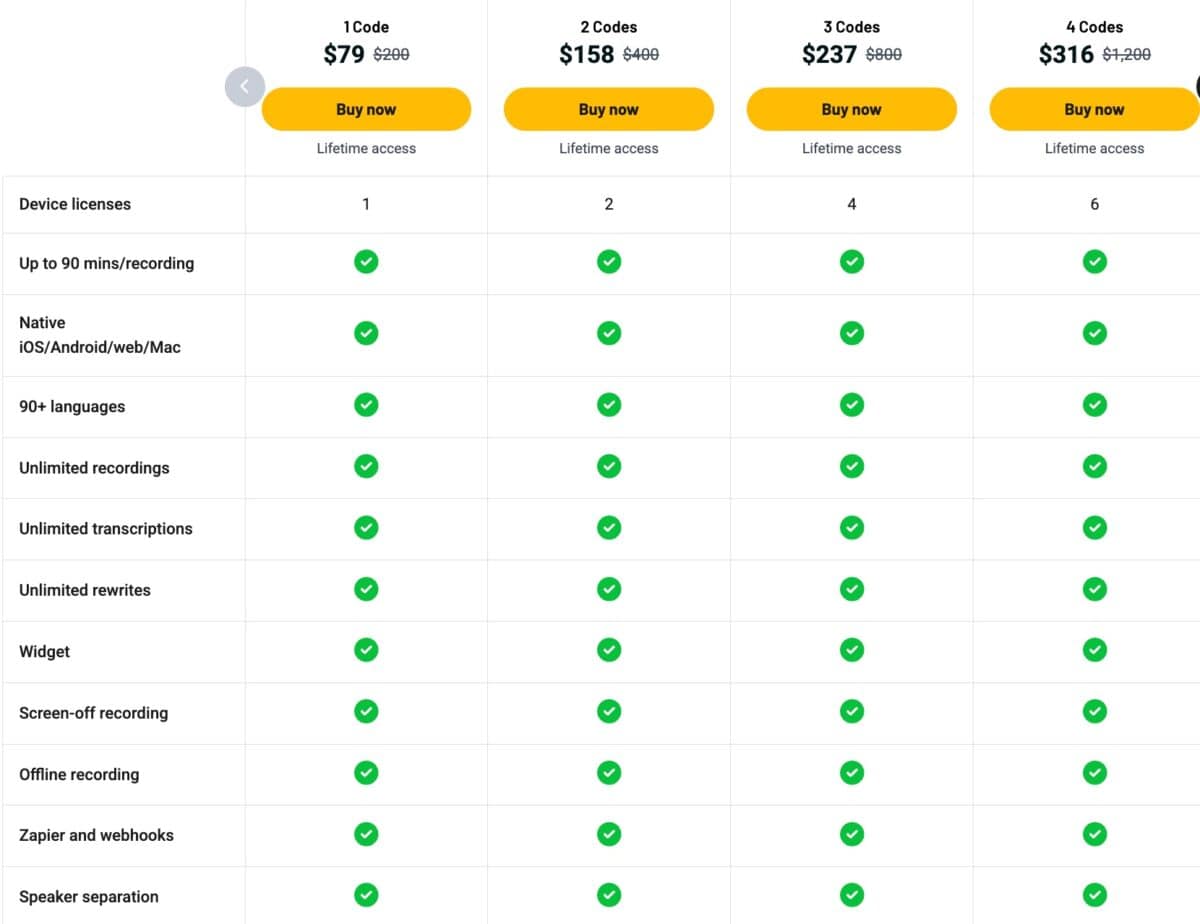Click 4 Codes checkmark for Unlimited transcriptions
This screenshot has height=924, width=1200.
1095,527
